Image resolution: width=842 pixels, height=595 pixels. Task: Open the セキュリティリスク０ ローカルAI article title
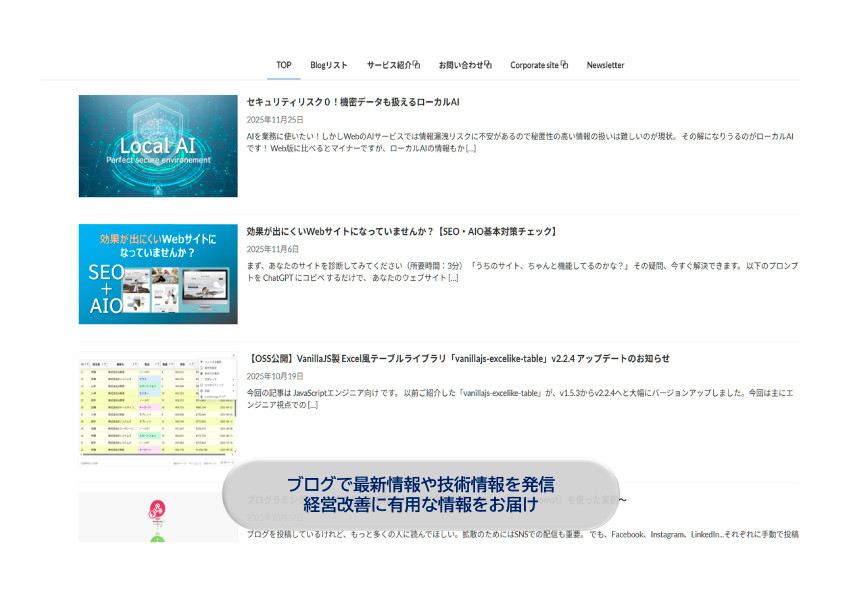tap(353, 102)
